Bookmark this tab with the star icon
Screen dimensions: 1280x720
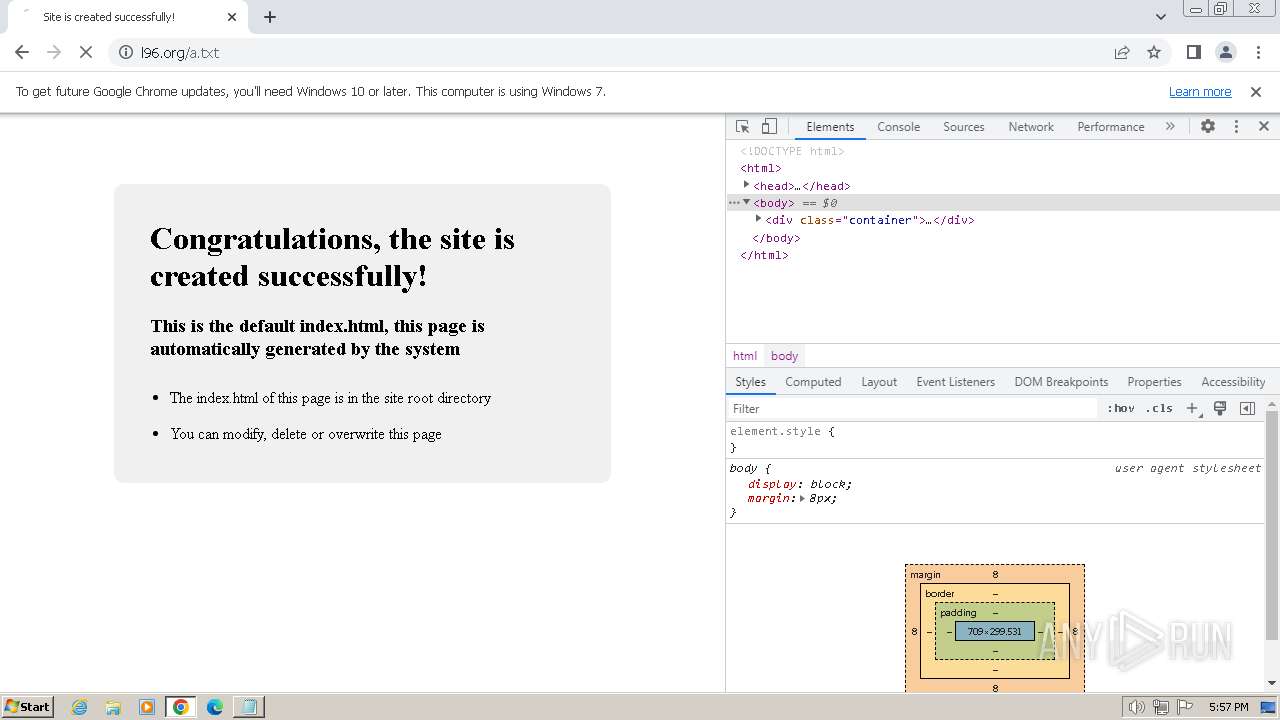tap(1154, 52)
